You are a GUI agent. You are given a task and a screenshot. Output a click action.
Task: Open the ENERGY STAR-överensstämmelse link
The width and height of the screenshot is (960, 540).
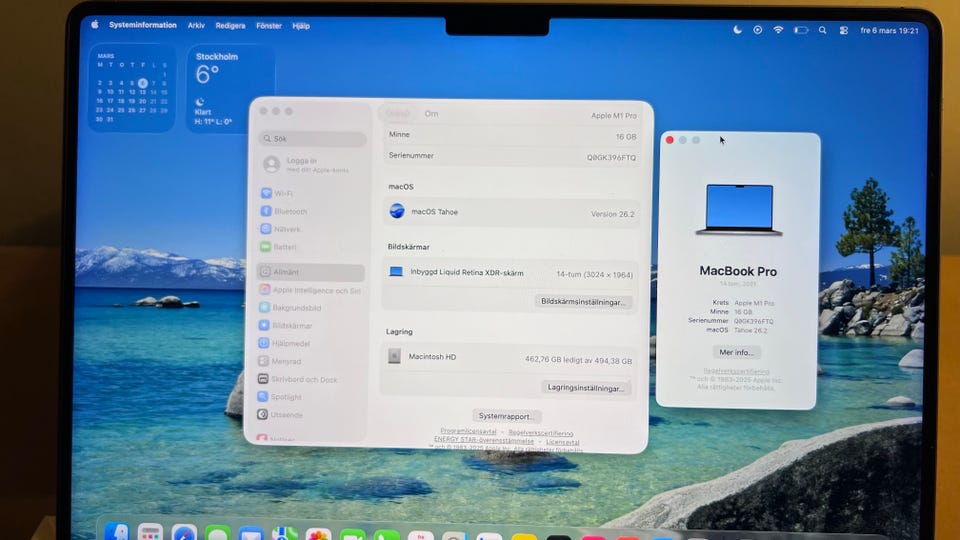[484, 440]
